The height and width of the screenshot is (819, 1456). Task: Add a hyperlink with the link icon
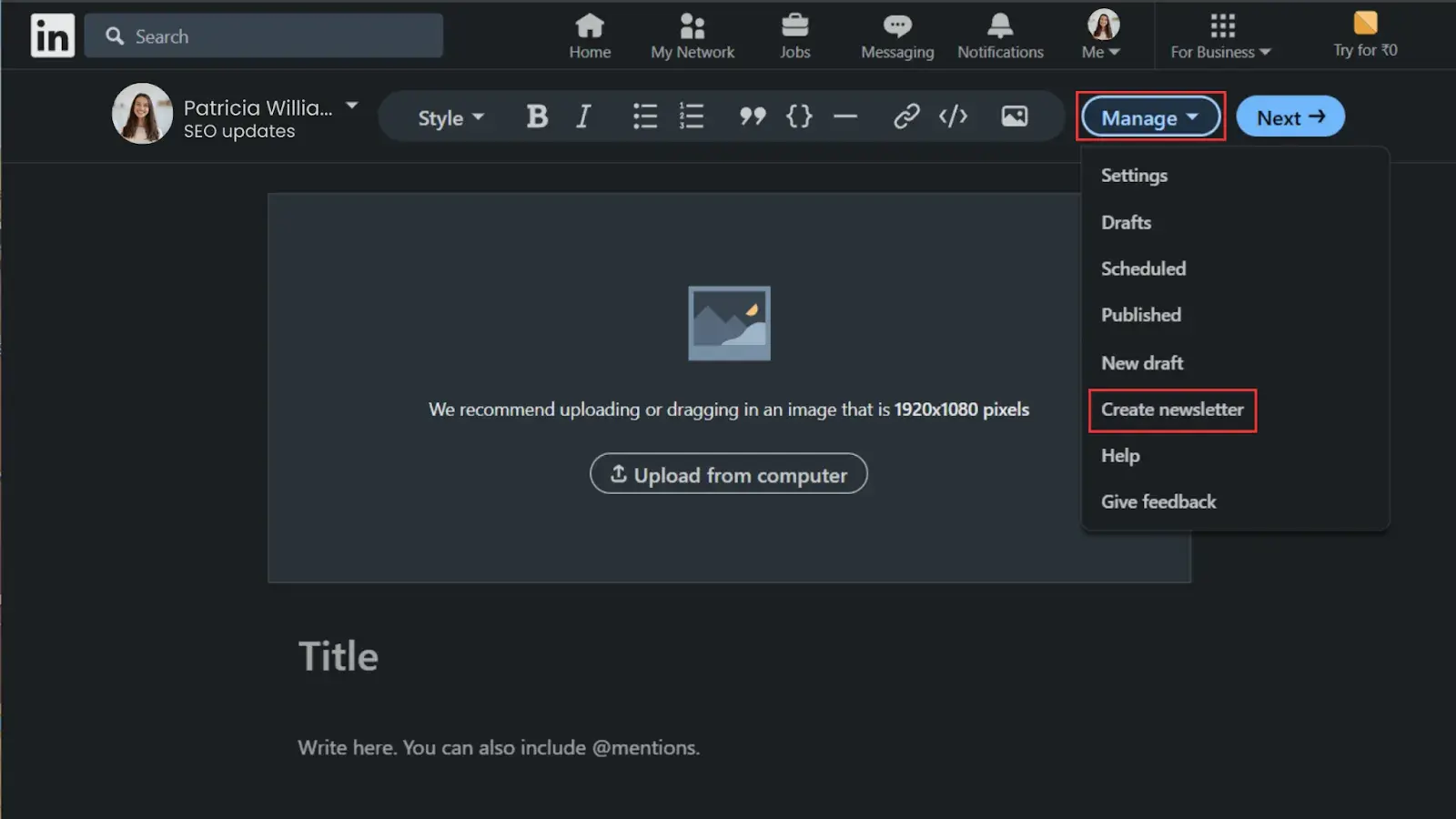tap(905, 116)
